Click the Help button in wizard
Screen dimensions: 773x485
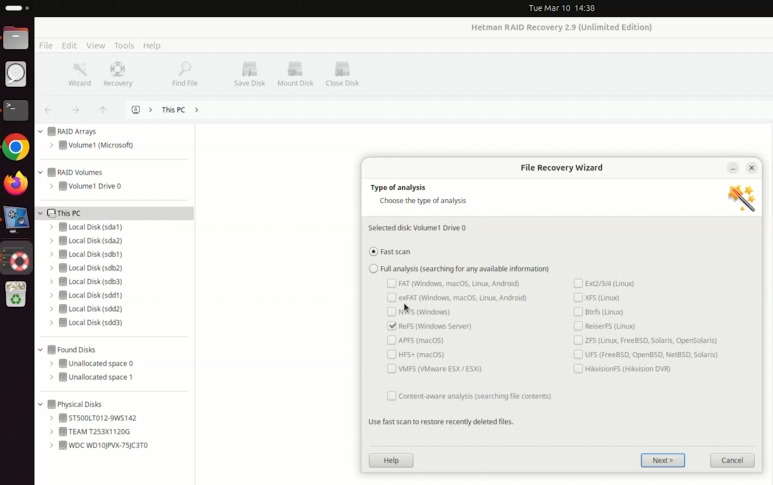click(391, 460)
